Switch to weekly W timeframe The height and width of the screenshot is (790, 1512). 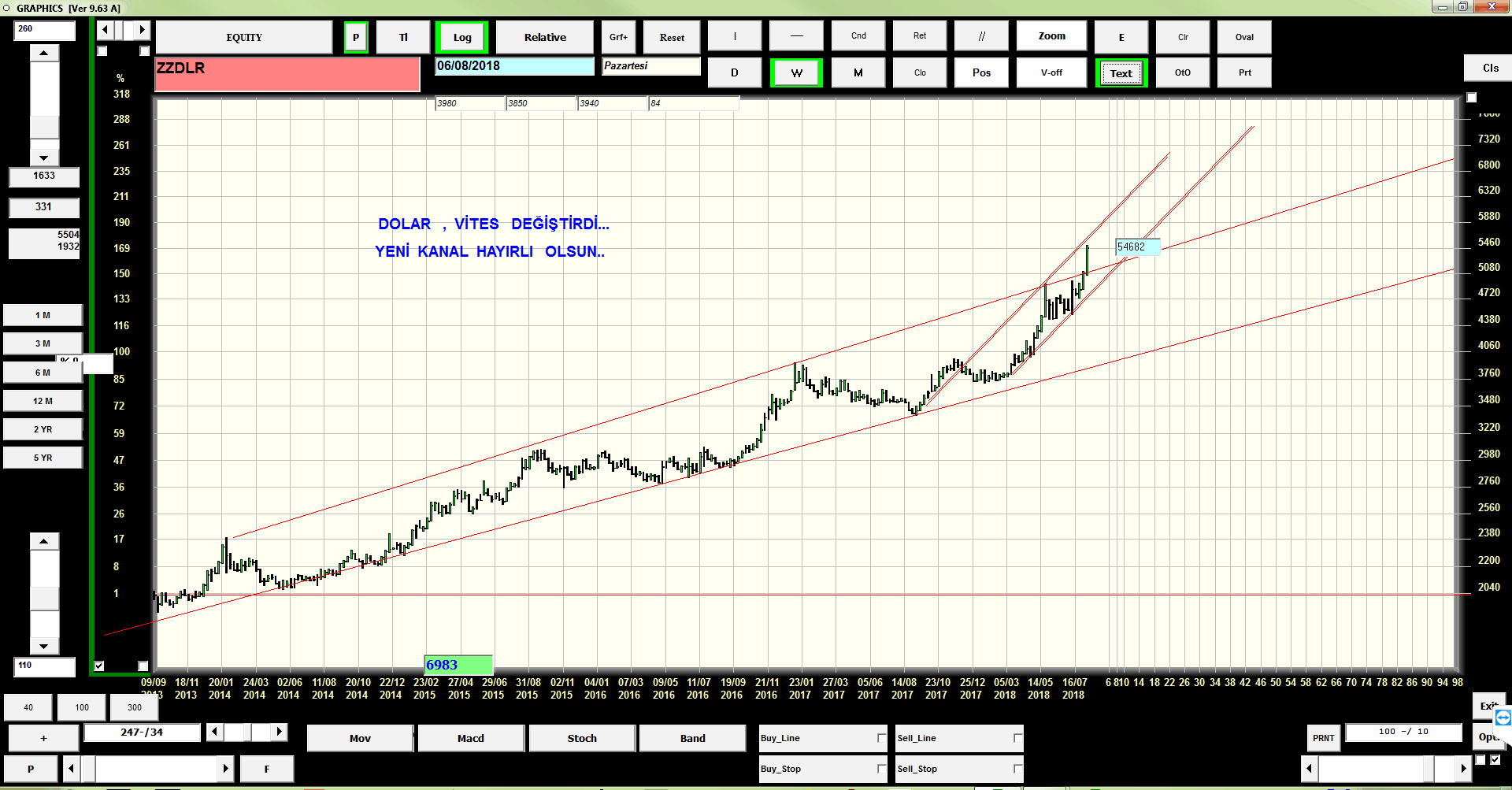tap(796, 72)
